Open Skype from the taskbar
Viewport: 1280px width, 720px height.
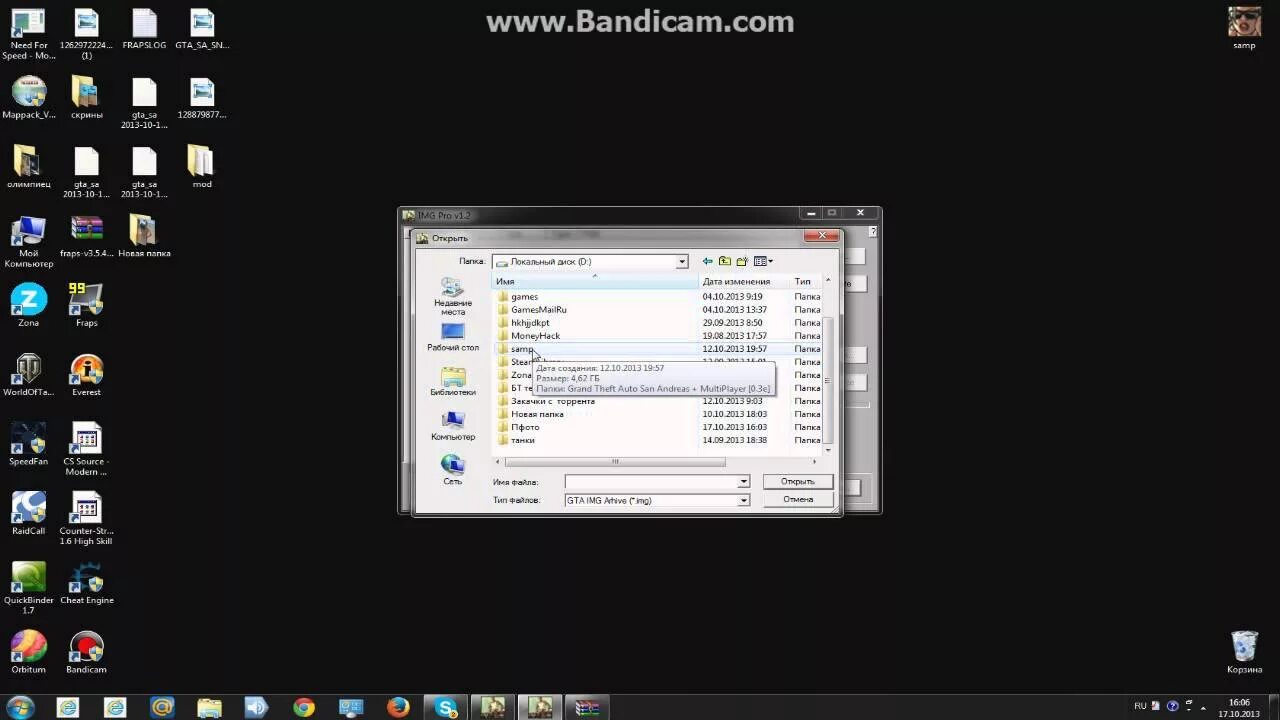446,707
